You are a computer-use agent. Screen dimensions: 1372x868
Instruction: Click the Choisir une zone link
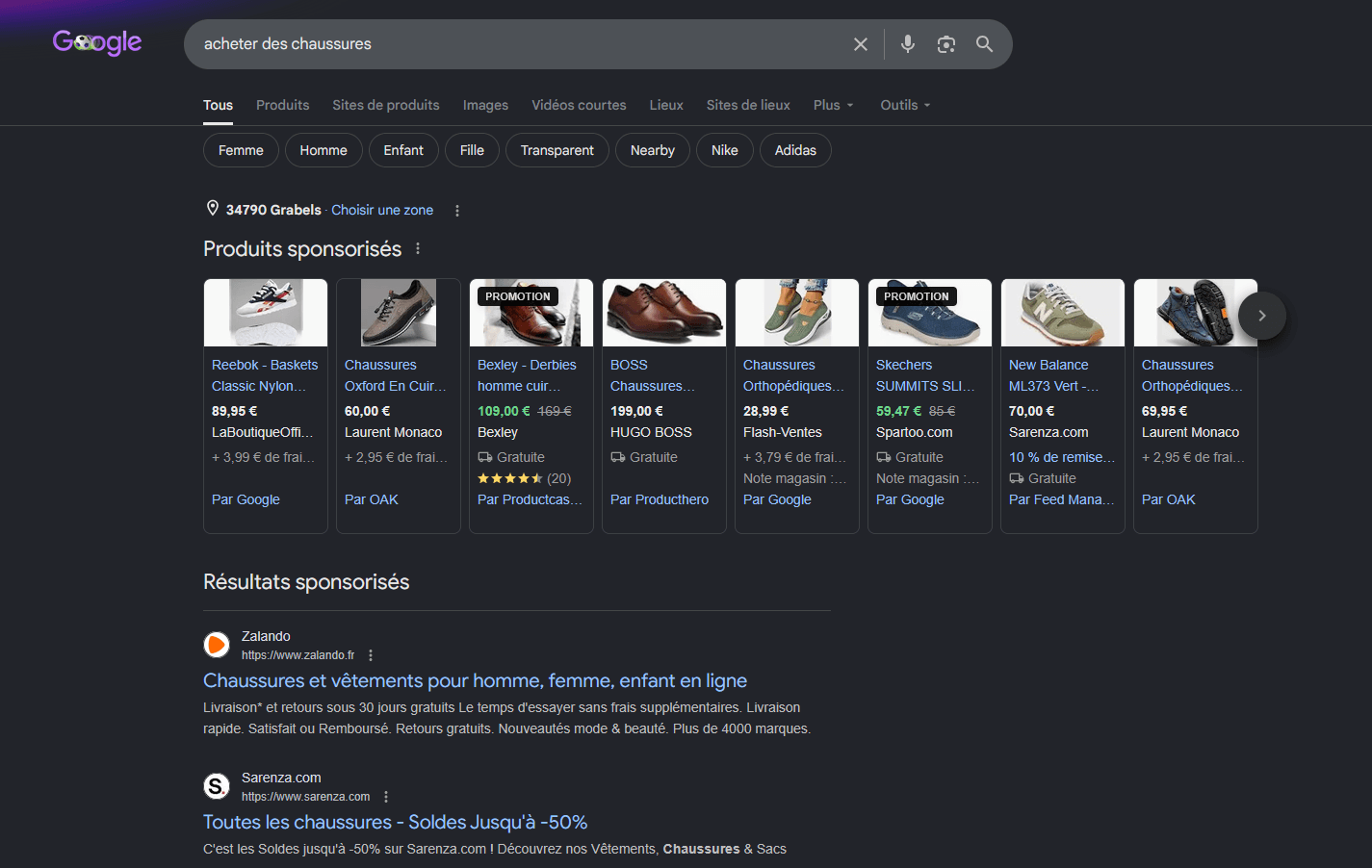[382, 210]
